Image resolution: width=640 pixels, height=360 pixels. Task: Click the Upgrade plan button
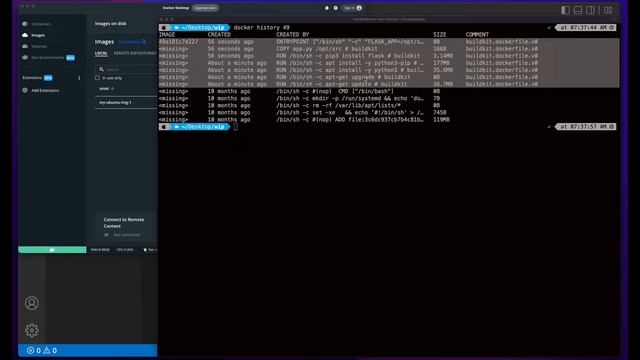click(205, 8)
